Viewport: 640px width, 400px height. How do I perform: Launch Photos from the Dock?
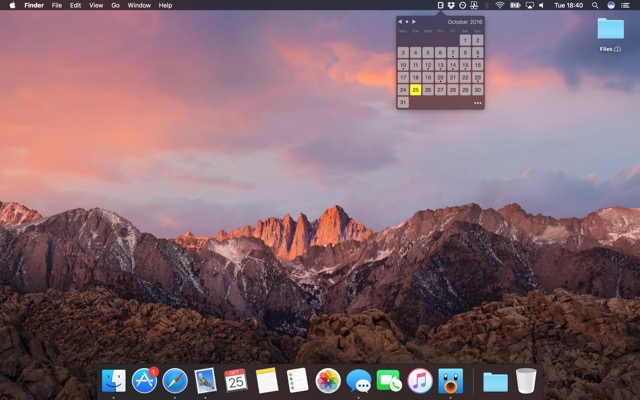(x=328, y=381)
